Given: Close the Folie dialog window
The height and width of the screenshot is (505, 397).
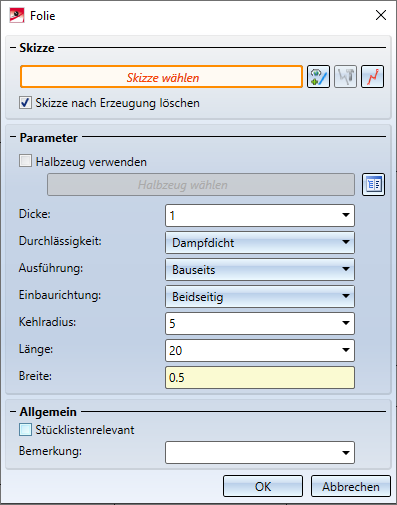Looking at the screenshot, I should click(x=381, y=15).
